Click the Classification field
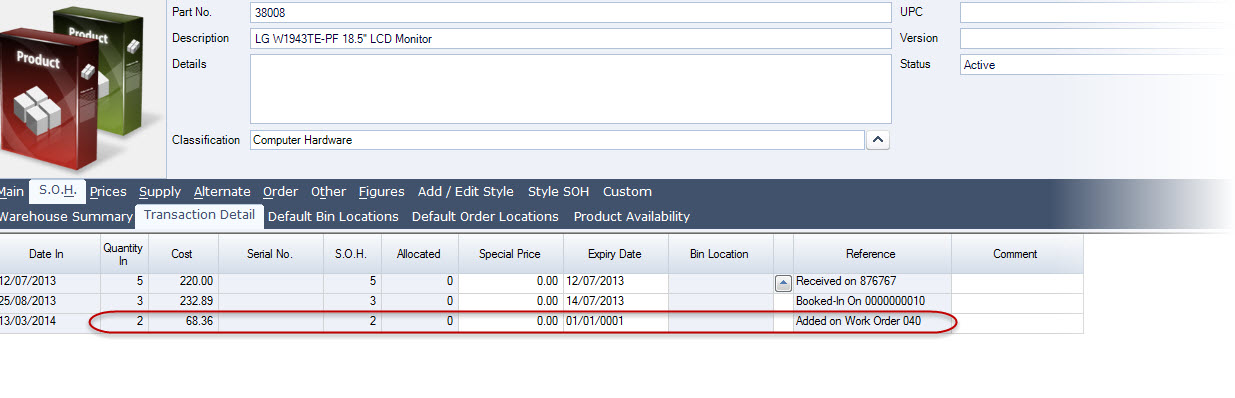The height and width of the screenshot is (398, 1235). [x=557, y=140]
